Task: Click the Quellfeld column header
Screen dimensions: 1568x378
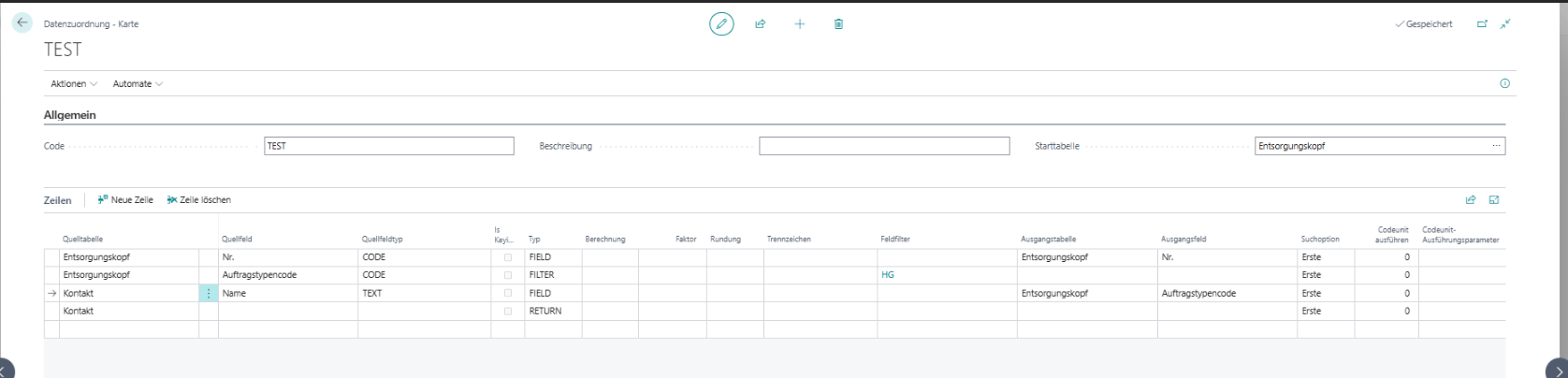Action: coord(238,240)
